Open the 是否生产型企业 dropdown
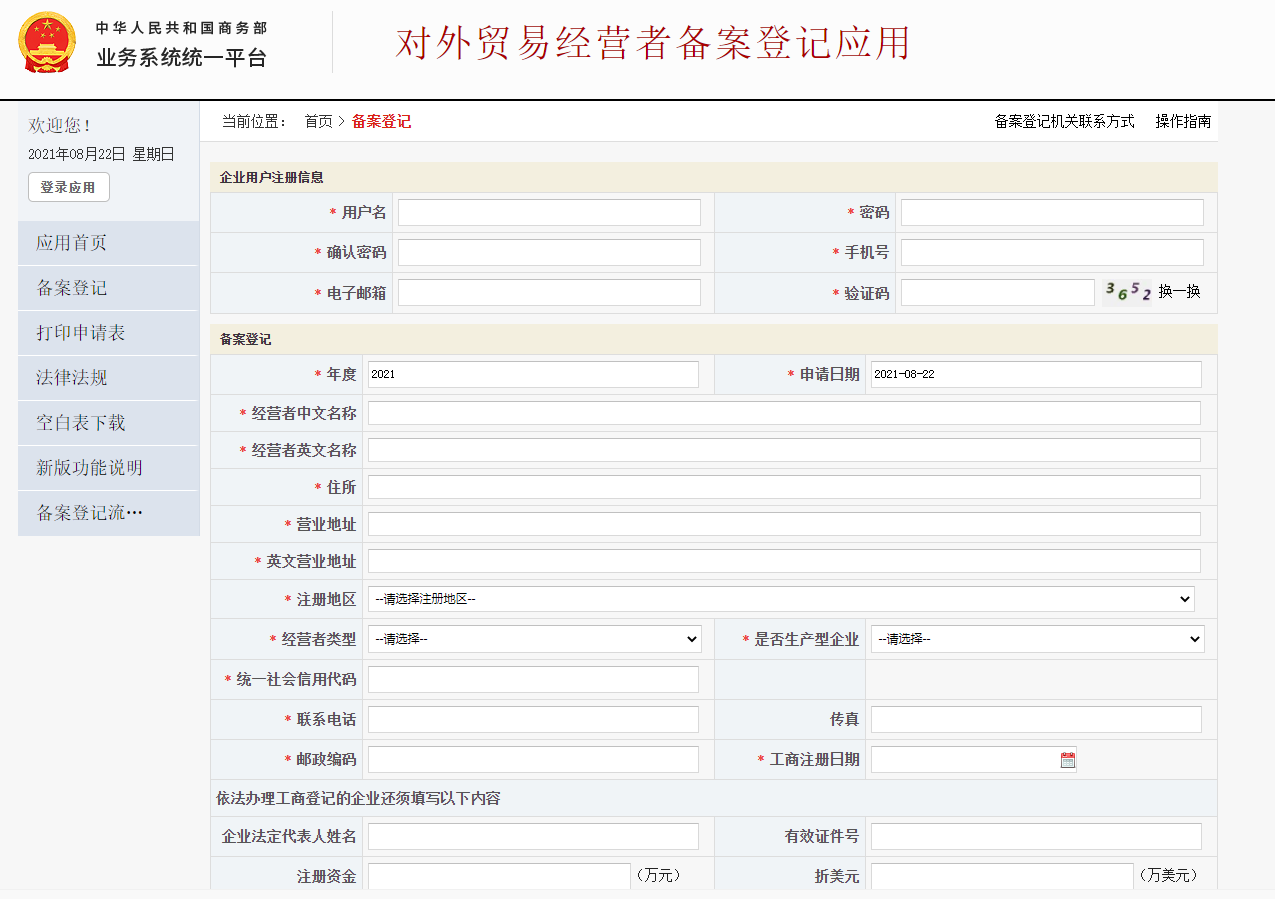Image resolution: width=1275 pixels, height=899 pixels. click(x=1037, y=639)
